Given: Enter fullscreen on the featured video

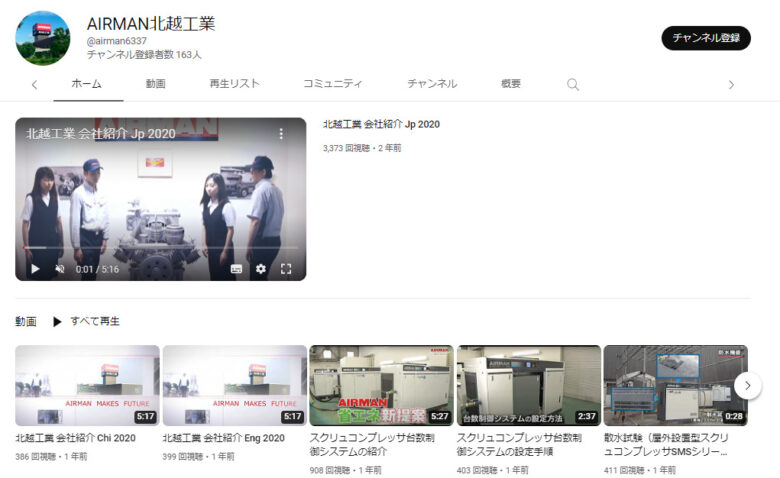Looking at the screenshot, I should [x=286, y=269].
